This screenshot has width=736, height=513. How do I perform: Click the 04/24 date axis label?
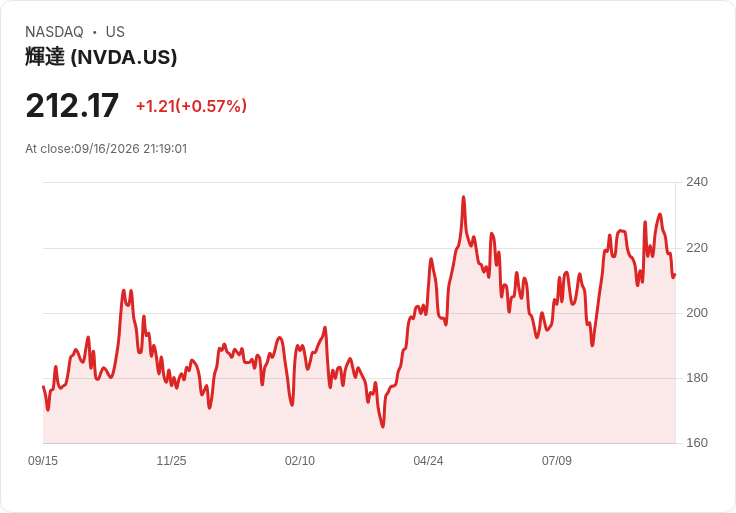tap(428, 461)
